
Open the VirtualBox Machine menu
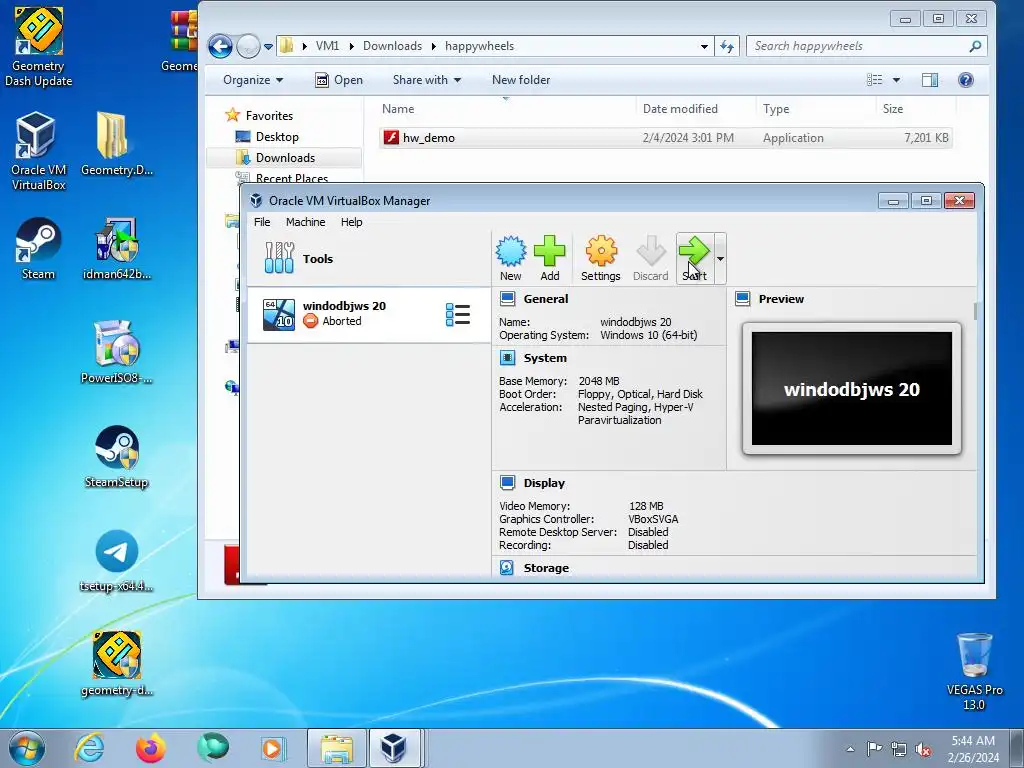click(x=306, y=222)
